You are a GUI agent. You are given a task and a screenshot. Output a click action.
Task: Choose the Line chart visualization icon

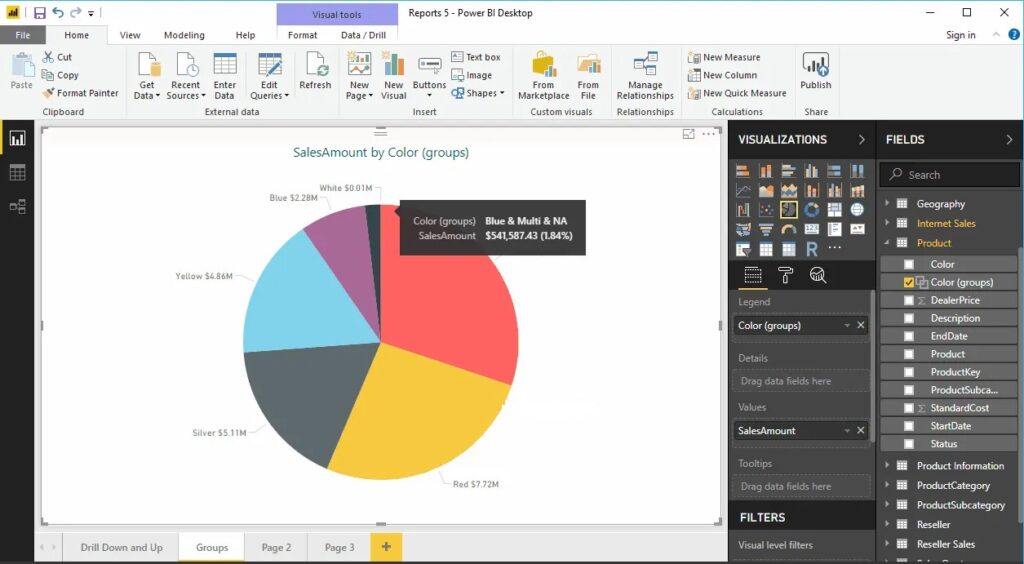[743, 191]
